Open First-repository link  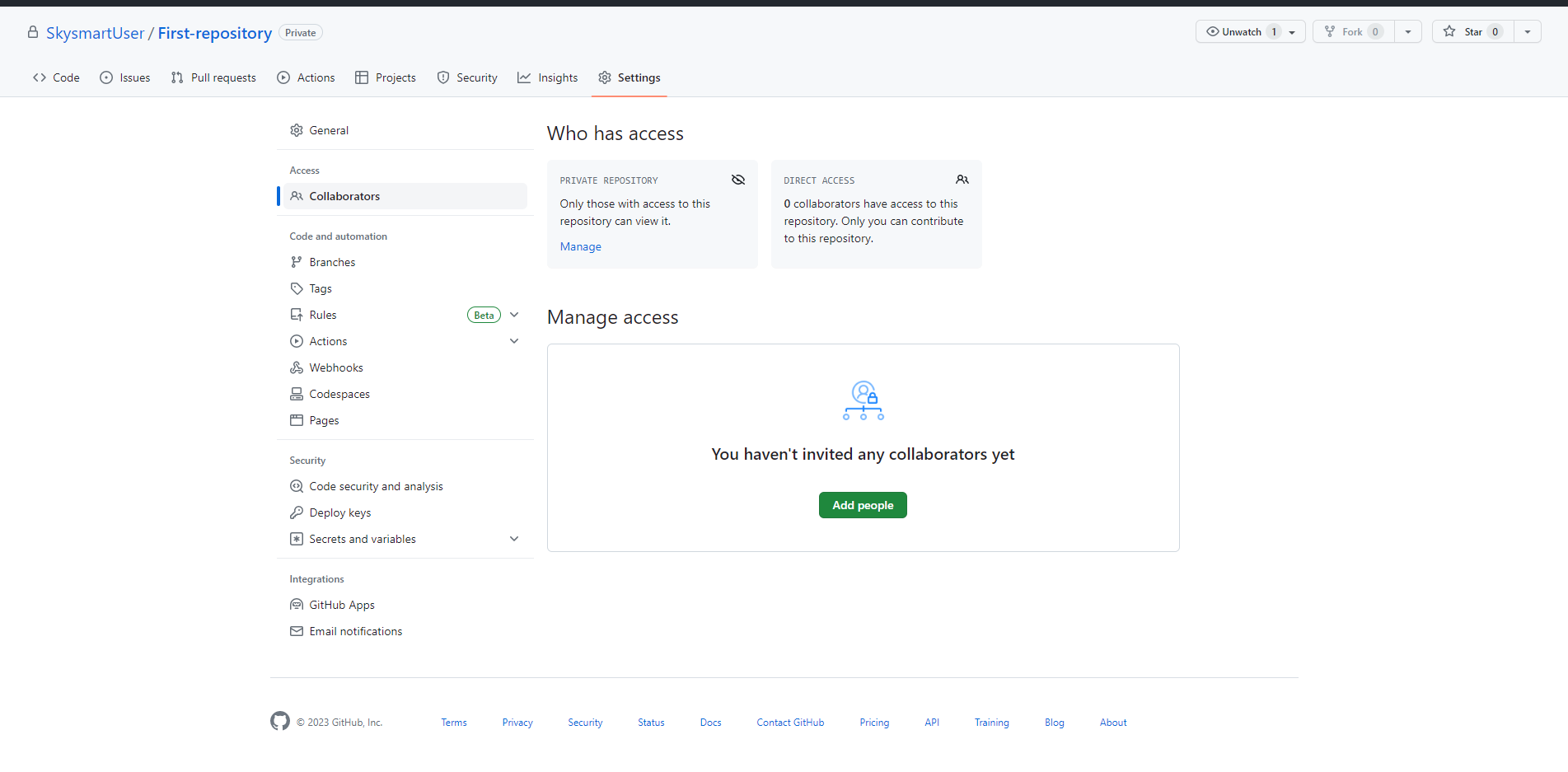pos(214,33)
